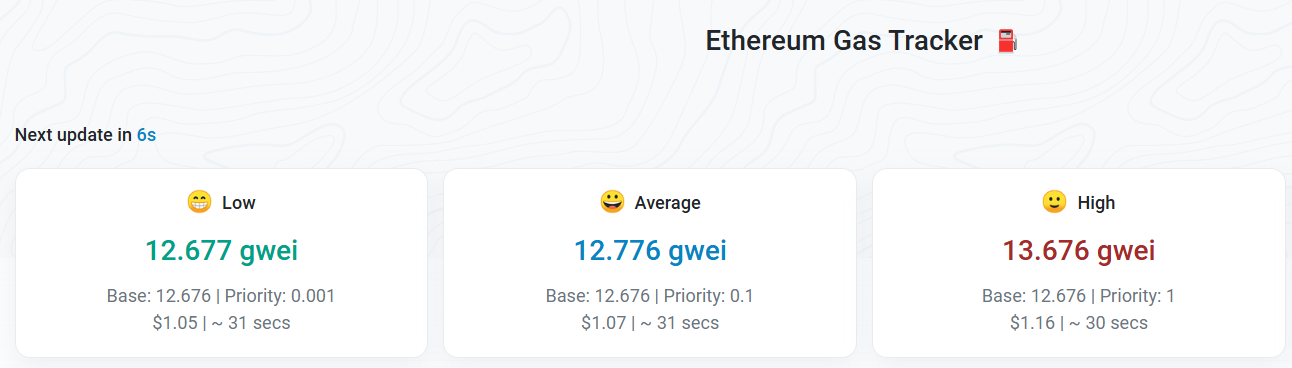Select the Ethereum Gas Tracker heading
Image resolution: width=1292 pixels, height=368 pixels.
point(844,41)
